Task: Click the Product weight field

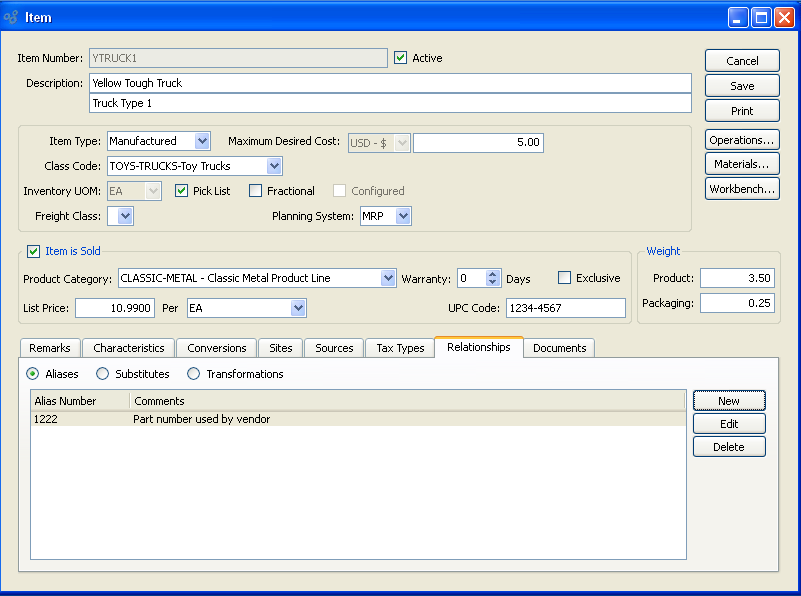Action: coord(737,278)
